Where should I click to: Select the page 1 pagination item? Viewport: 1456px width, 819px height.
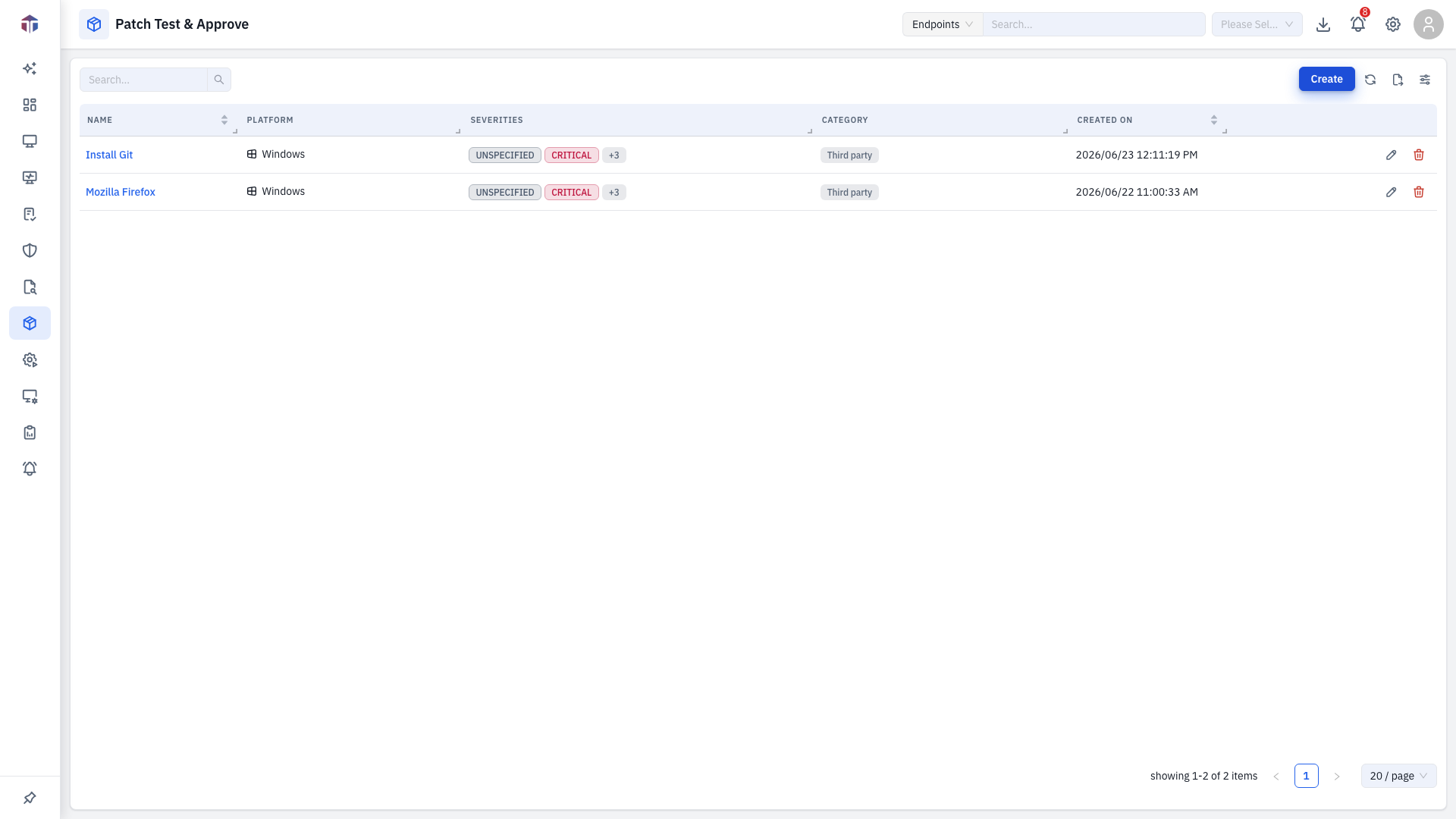point(1306,776)
